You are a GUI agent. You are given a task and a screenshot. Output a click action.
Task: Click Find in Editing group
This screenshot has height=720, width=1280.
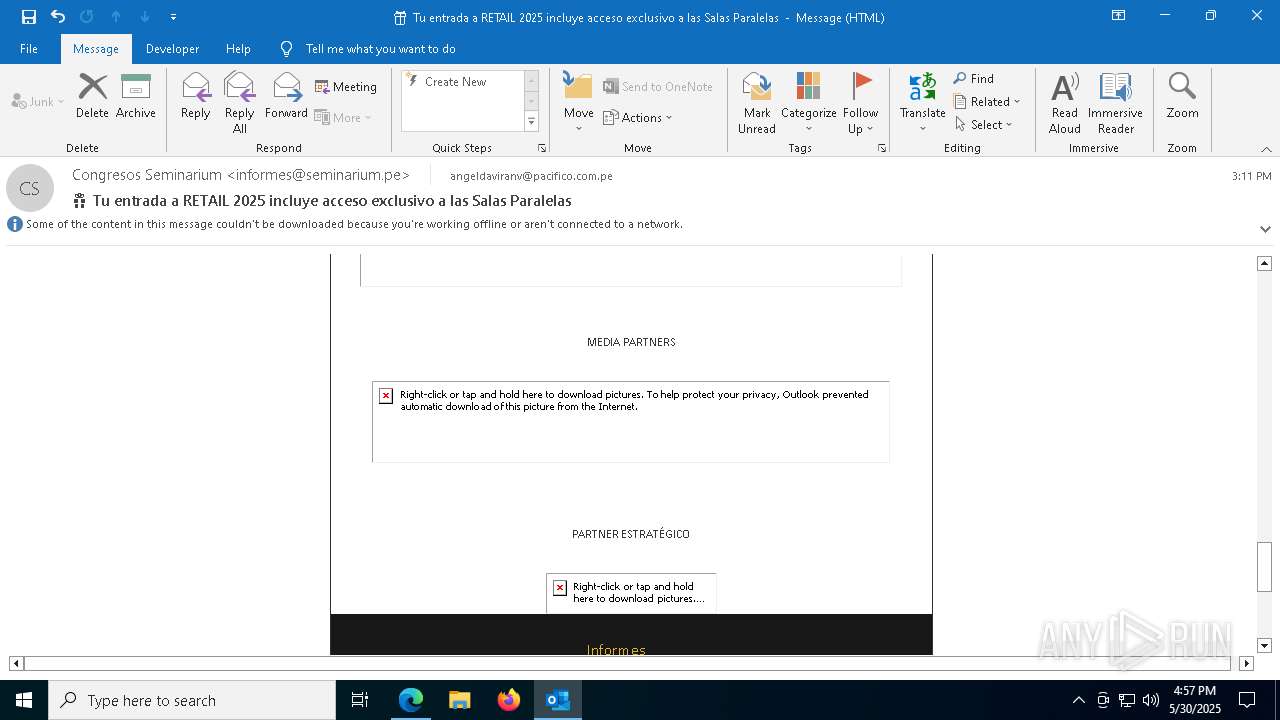[x=974, y=79]
